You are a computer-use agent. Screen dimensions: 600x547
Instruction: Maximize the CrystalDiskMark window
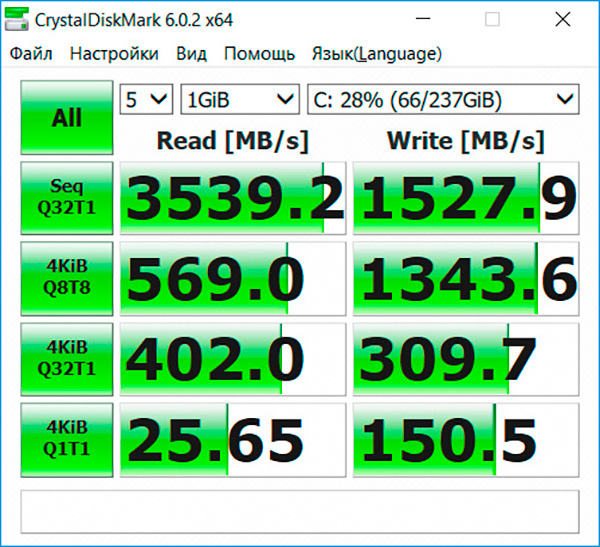(x=493, y=19)
